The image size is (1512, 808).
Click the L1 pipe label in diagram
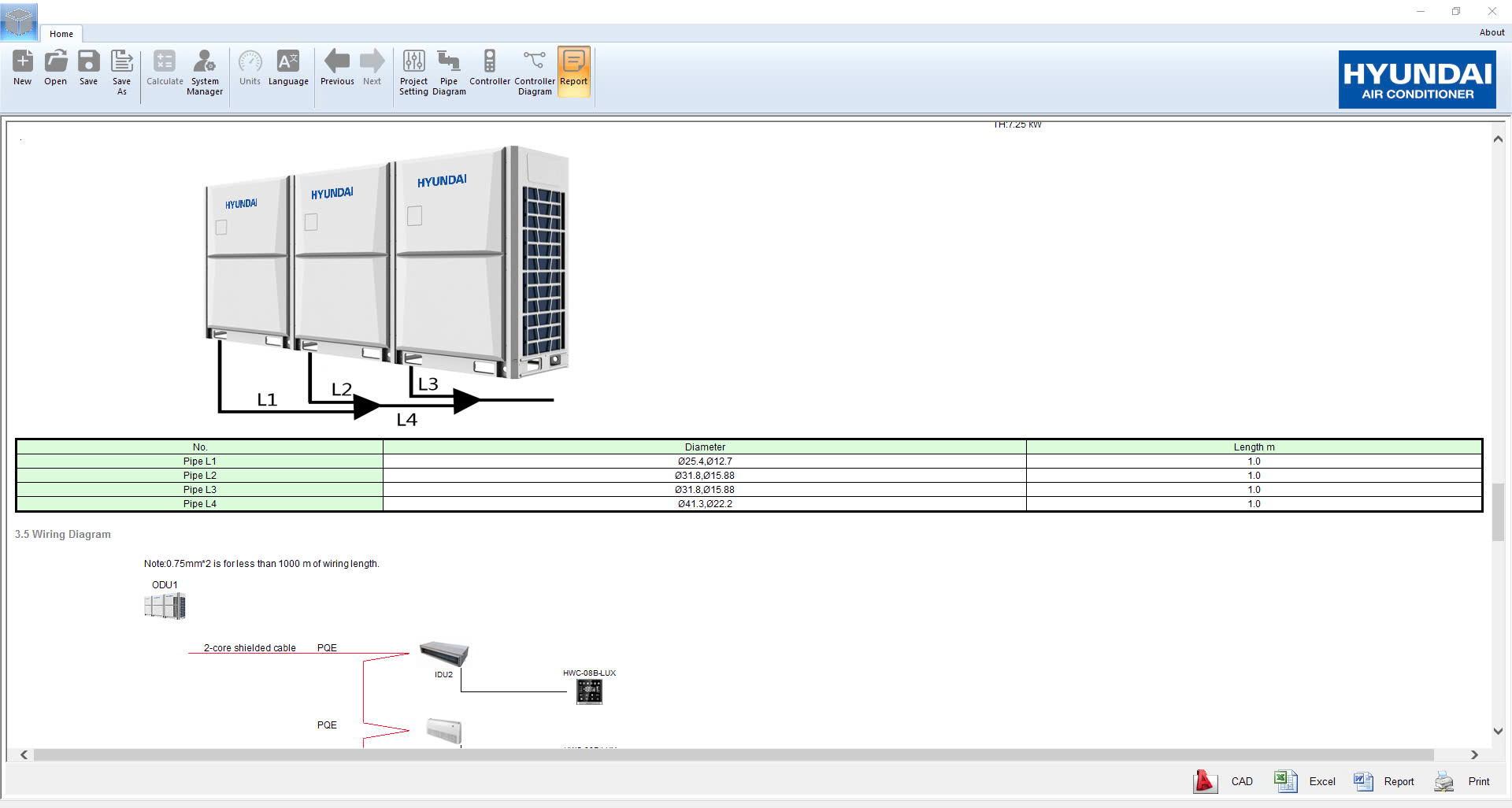(x=267, y=400)
